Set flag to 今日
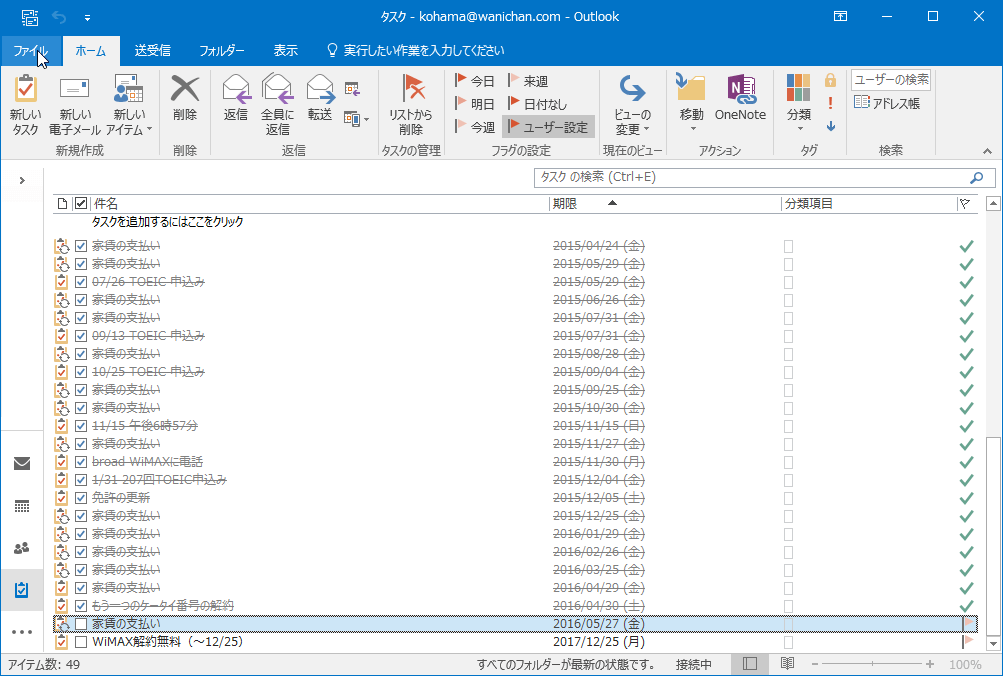1003x676 pixels. click(x=475, y=81)
